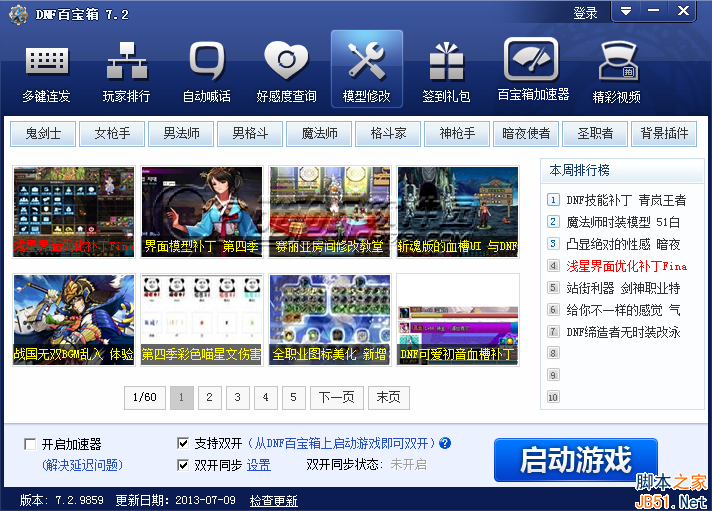Click the 更新日期: 2013-07-09 text
The image size is (712, 511).
(175, 501)
